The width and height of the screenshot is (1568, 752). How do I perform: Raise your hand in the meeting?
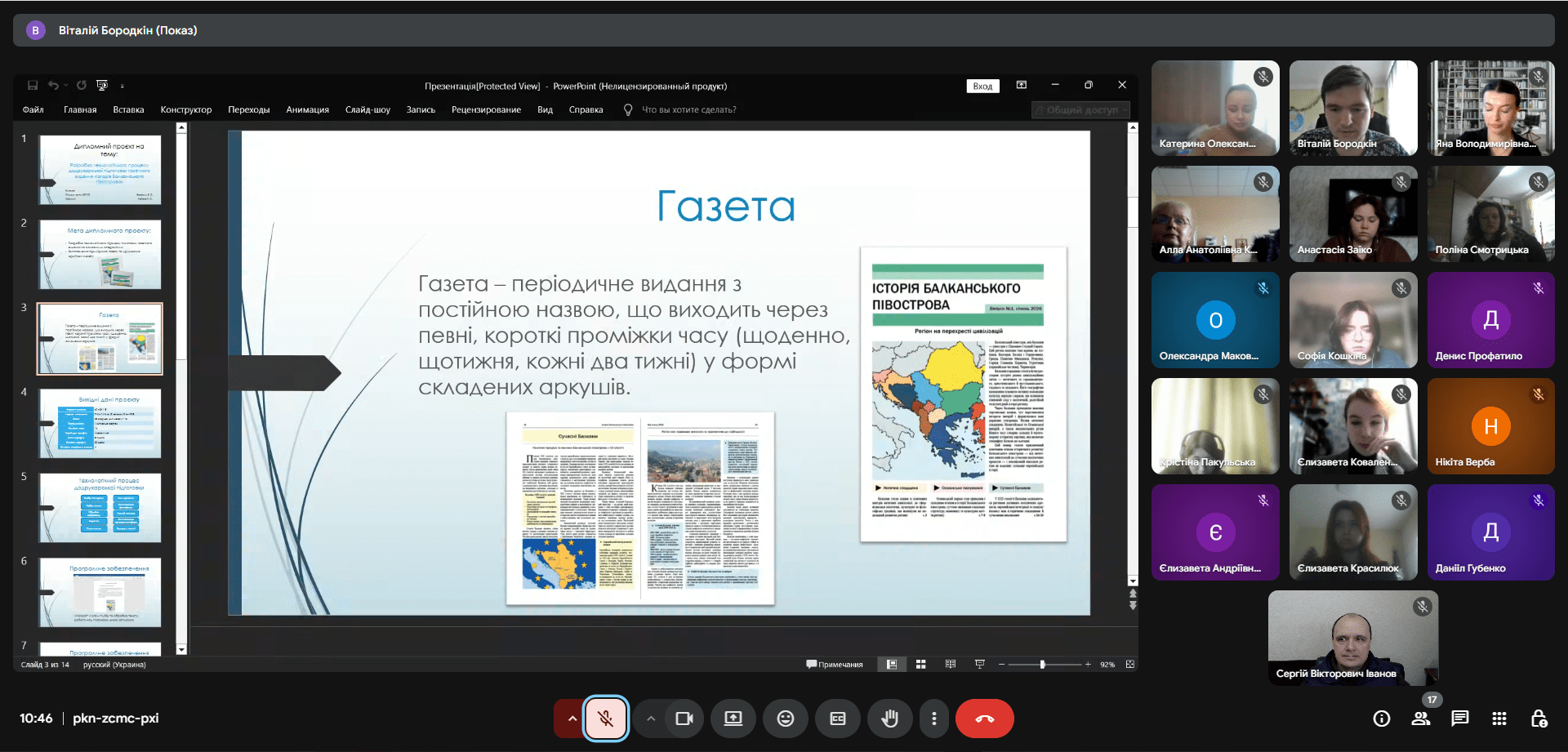pos(890,719)
